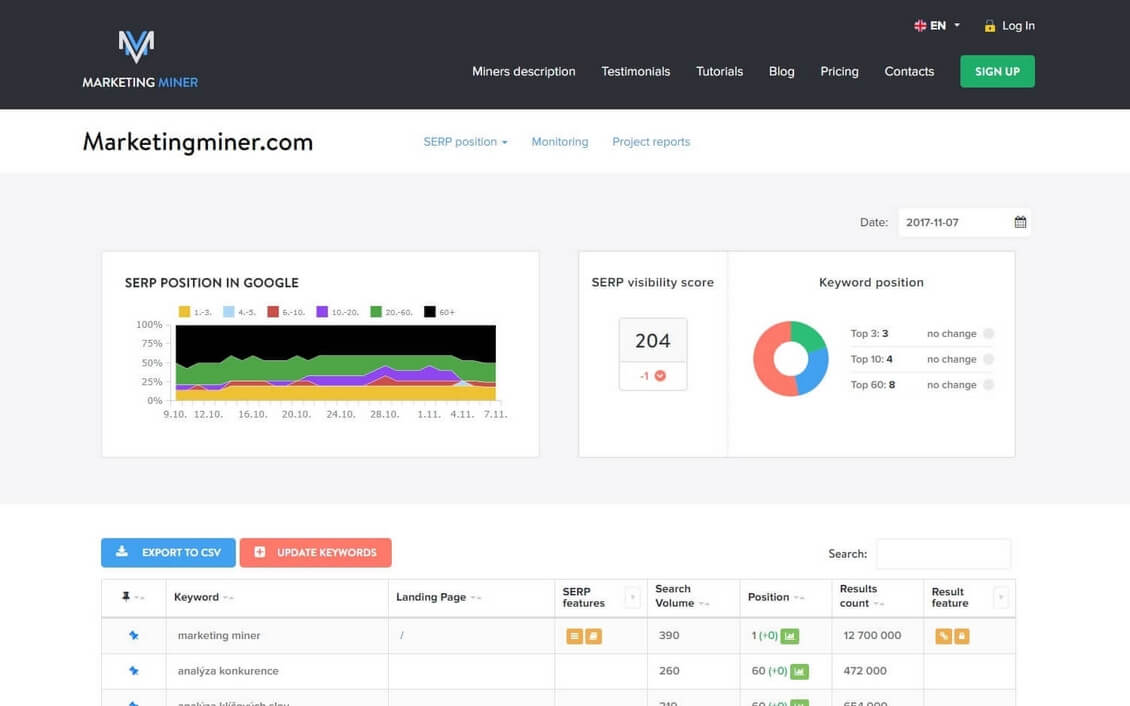Click the plus icon on Update Keywords
Image resolution: width=1130 pixels, height=706 pixels.
259,552
